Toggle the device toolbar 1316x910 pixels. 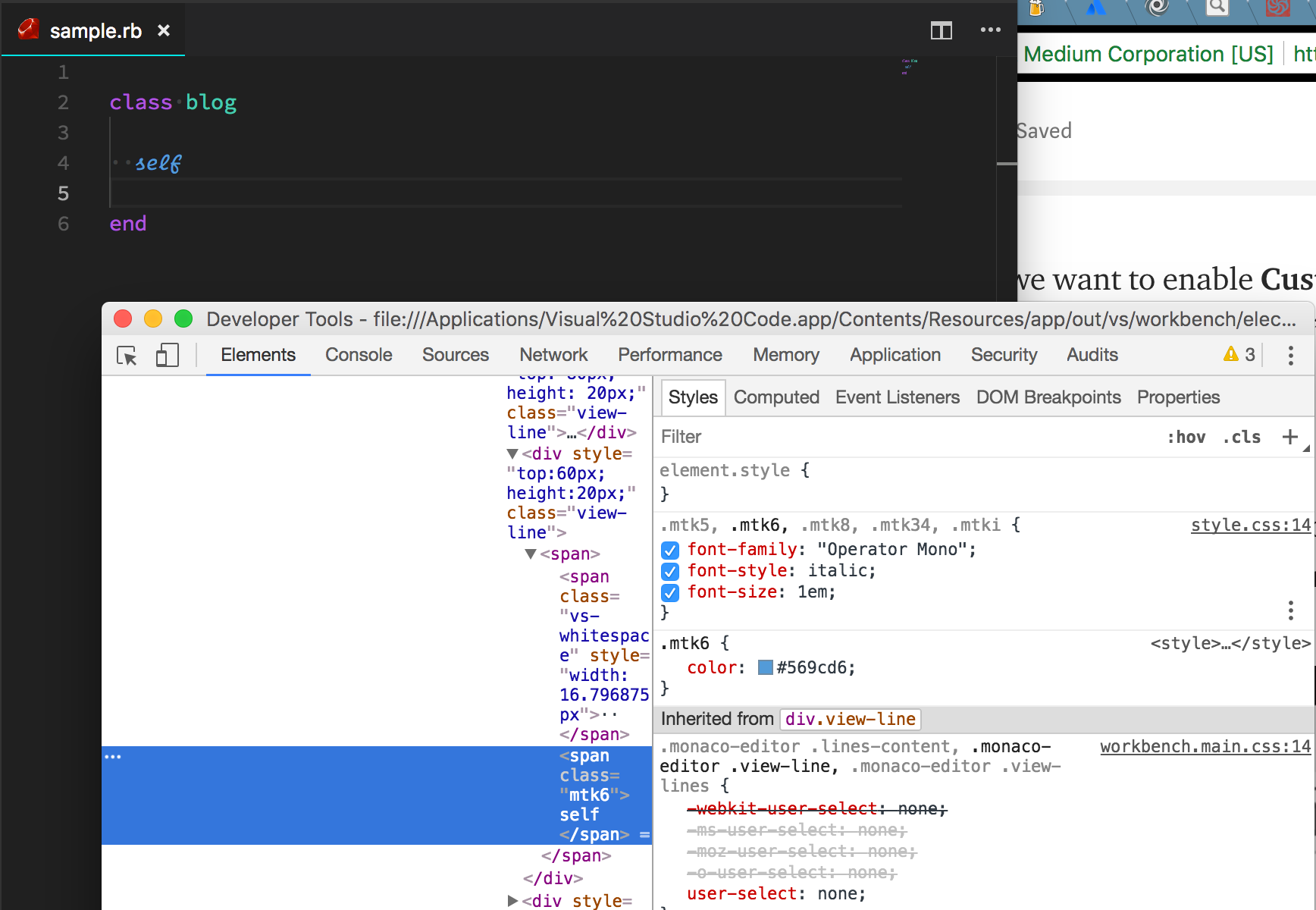tap(167, 355)
